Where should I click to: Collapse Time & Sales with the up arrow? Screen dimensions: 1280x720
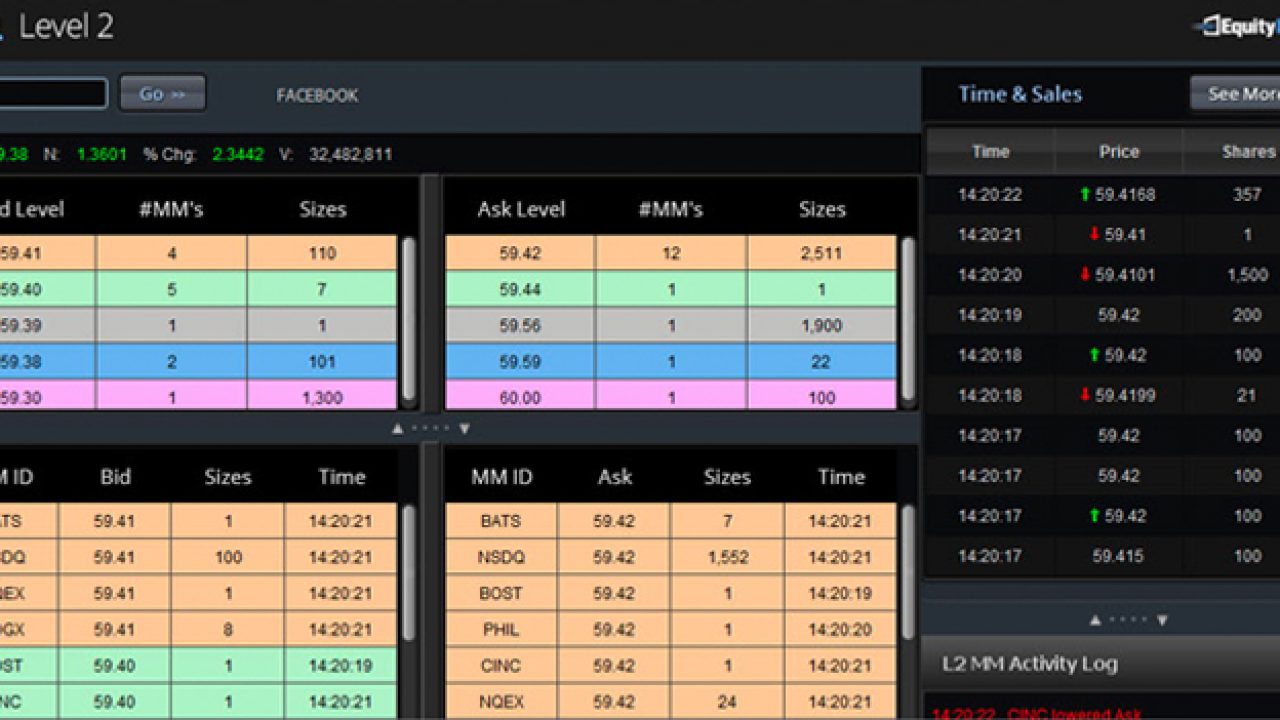(x=1095, y=620)
